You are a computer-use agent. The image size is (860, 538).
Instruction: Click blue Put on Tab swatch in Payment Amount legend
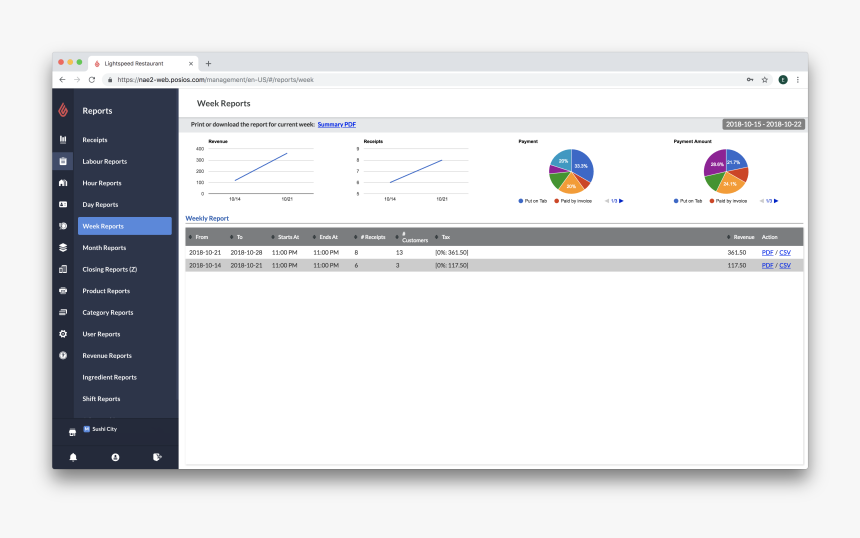point(676,201)
